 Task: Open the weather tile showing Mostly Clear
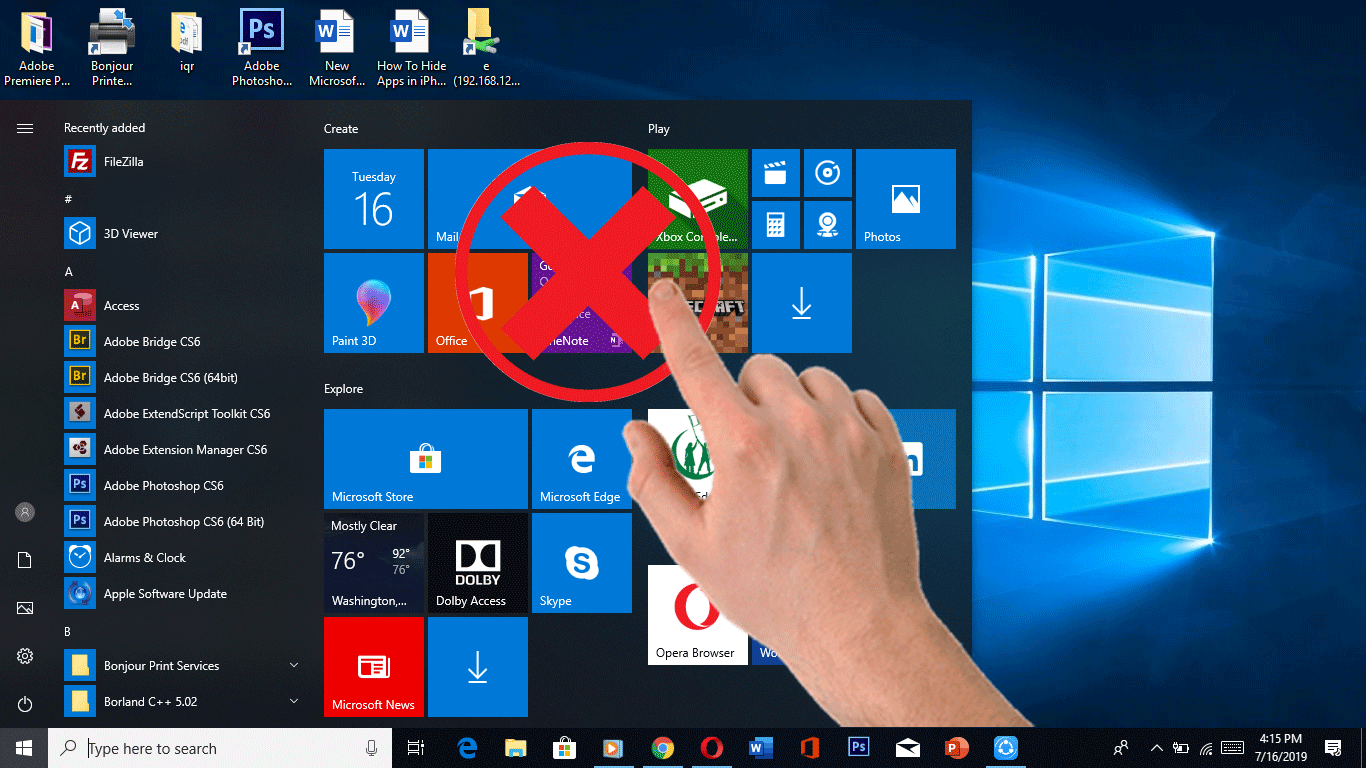tap(374, 563)
